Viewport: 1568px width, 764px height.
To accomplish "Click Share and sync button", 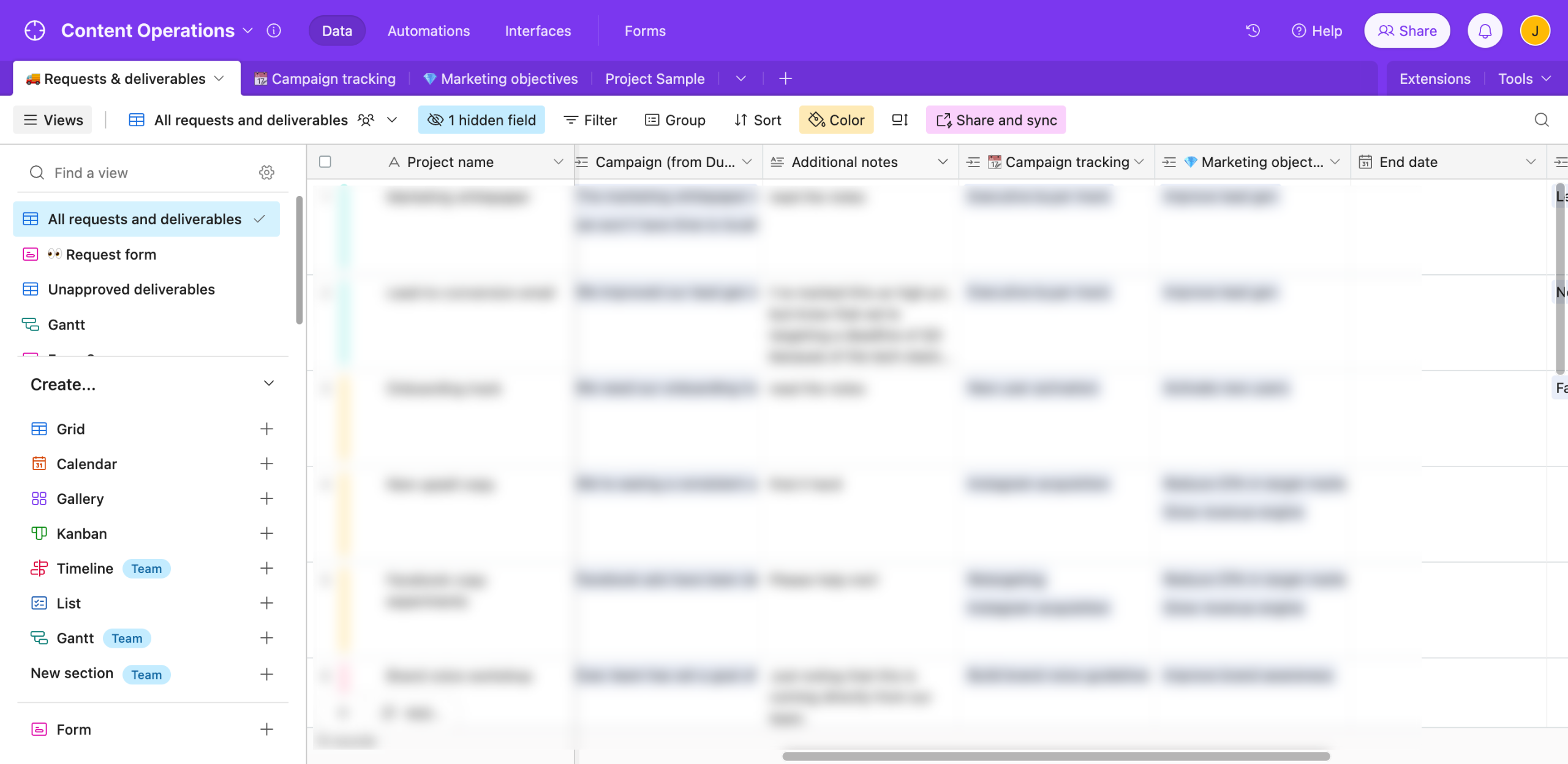I will coord(996,120).
